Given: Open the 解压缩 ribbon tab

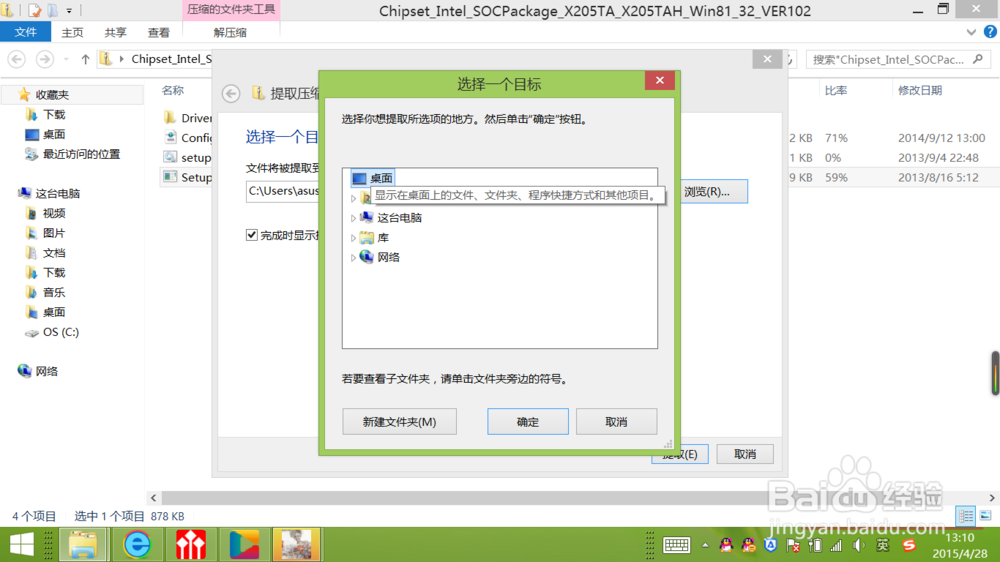Looking at the screenshot, I should (x=230, y=33).
